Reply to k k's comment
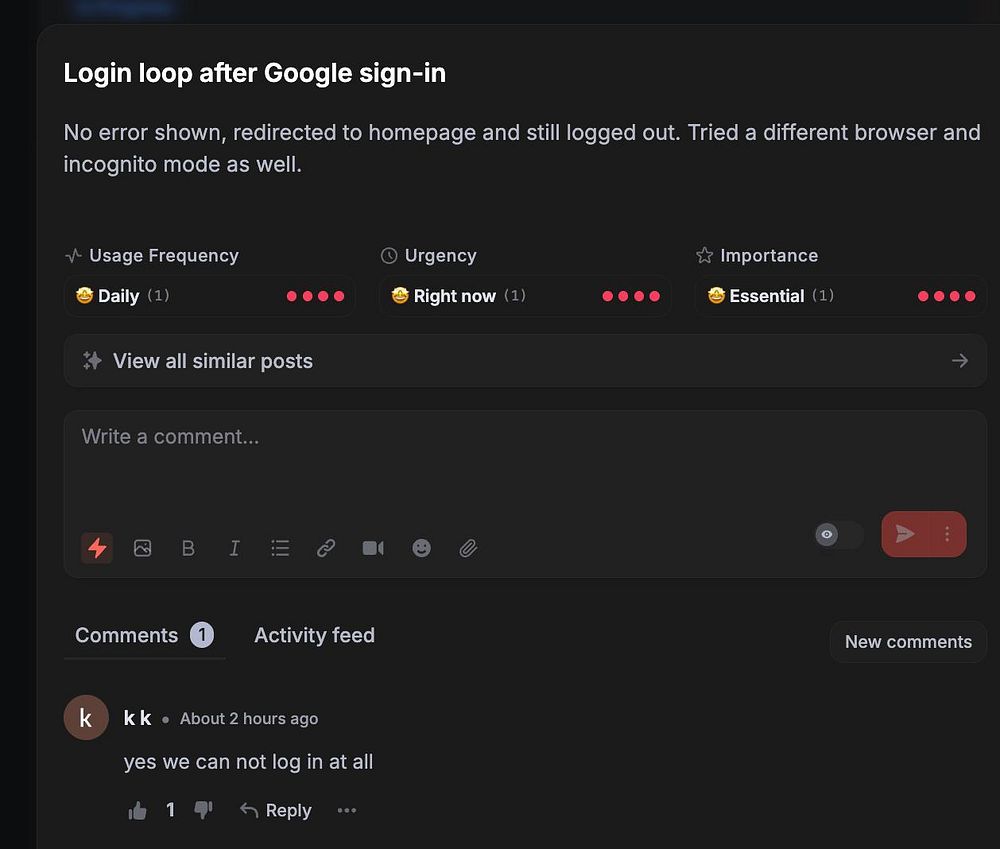 click(276, 811)
